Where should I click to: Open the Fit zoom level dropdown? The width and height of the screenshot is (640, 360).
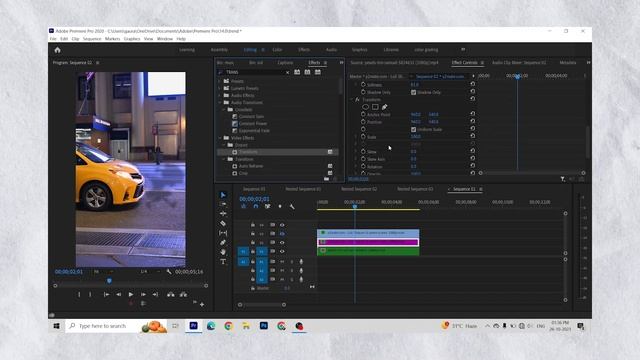pos(103,271)
